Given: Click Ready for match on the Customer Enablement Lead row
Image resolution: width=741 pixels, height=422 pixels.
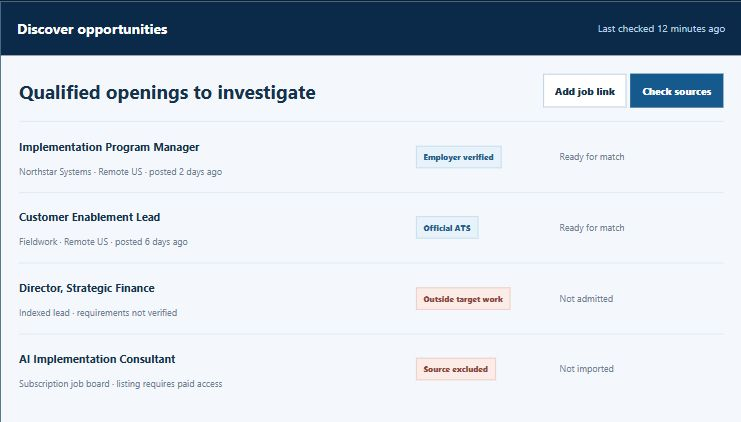Looking at the screenshot, I should (592, 228).
